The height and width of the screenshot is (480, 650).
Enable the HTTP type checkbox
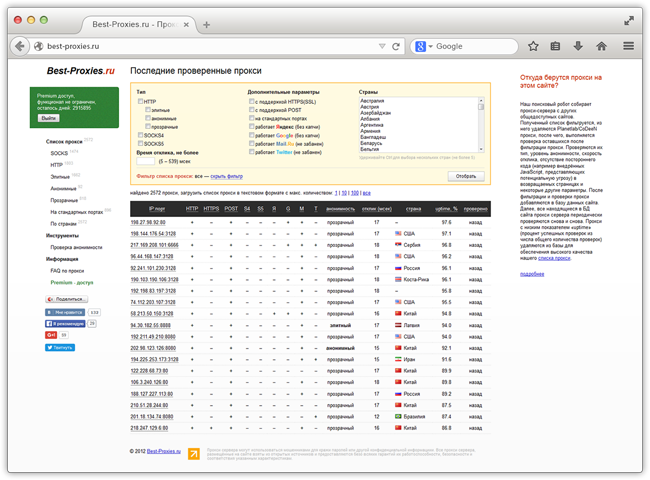tap(140, 101)
